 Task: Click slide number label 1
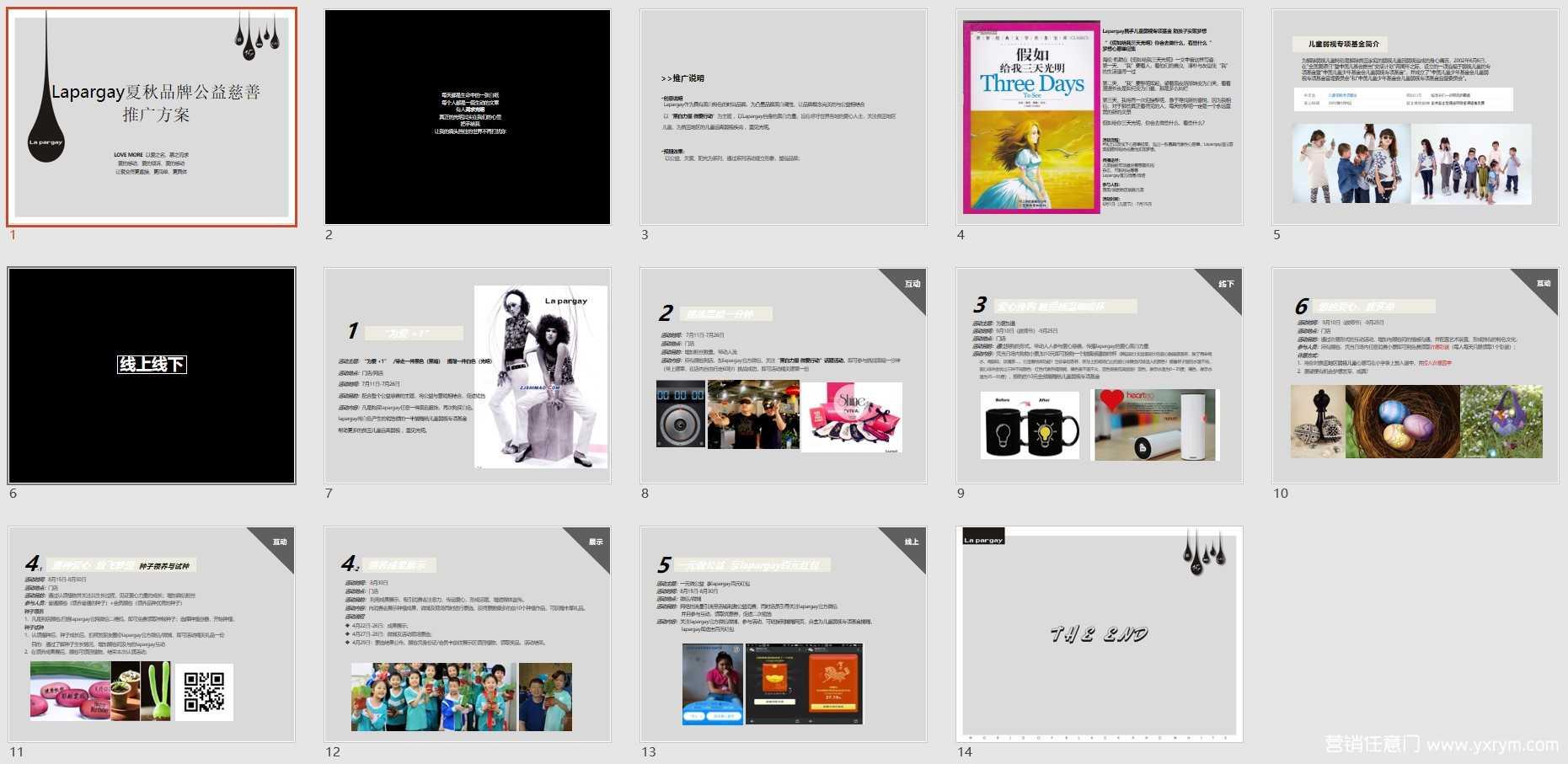click(13, 235)
